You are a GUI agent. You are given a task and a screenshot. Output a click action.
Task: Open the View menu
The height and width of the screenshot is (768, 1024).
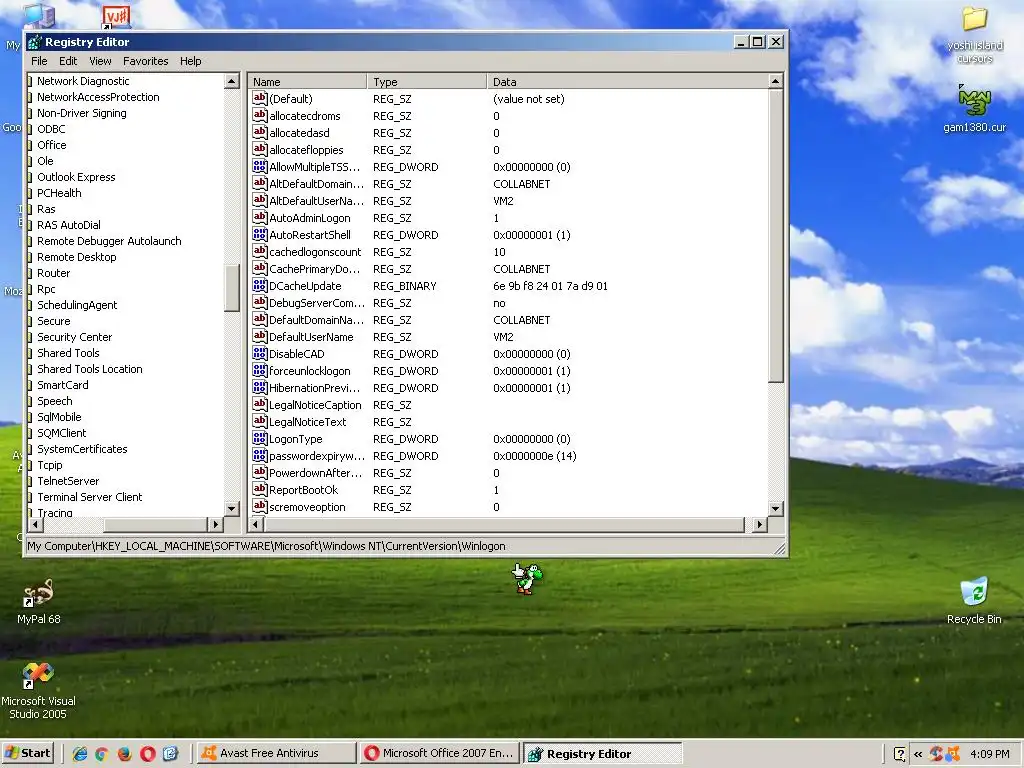click(100, 61)
